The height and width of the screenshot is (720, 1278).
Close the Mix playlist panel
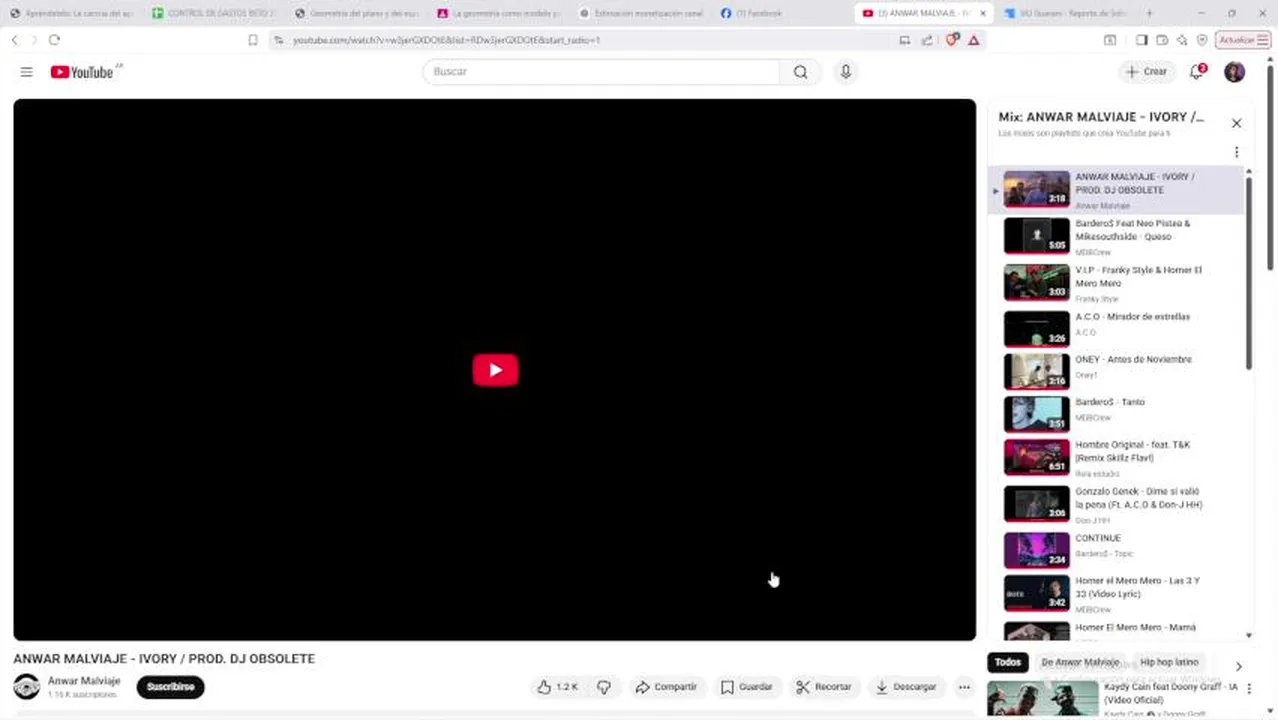1236,123
